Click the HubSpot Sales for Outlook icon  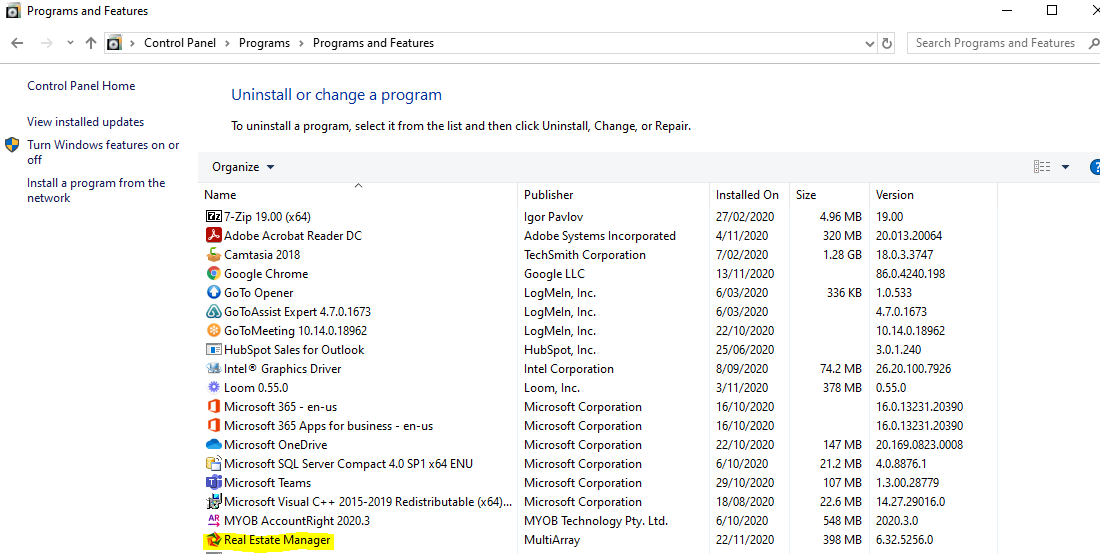click(x=213, y=349)
